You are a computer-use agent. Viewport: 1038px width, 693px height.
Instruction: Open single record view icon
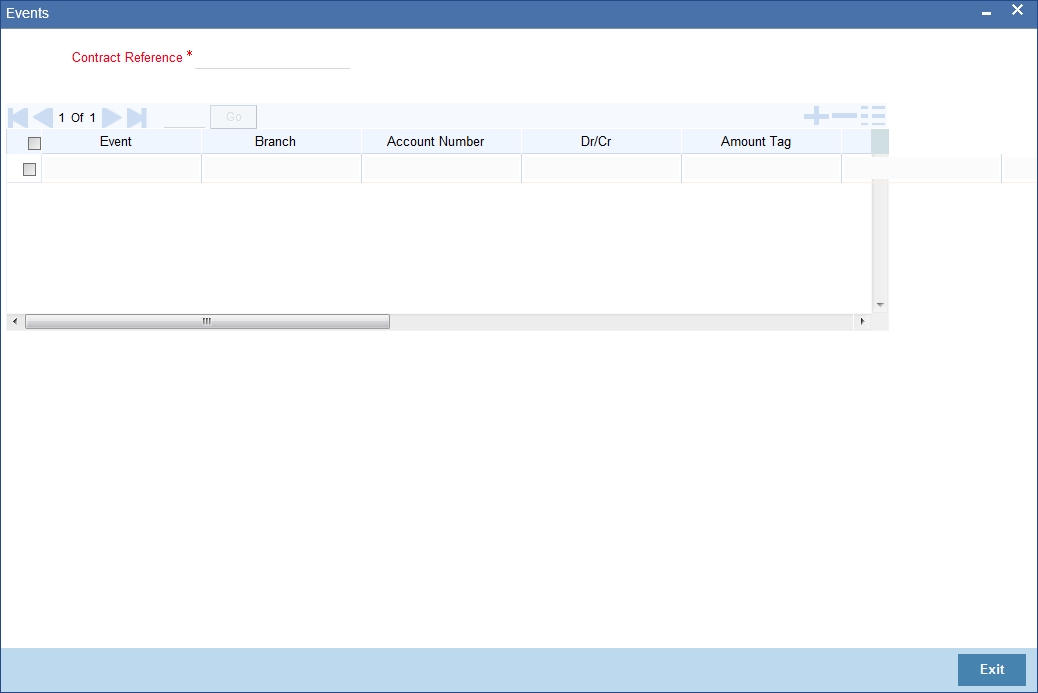[x=873, y=116]
